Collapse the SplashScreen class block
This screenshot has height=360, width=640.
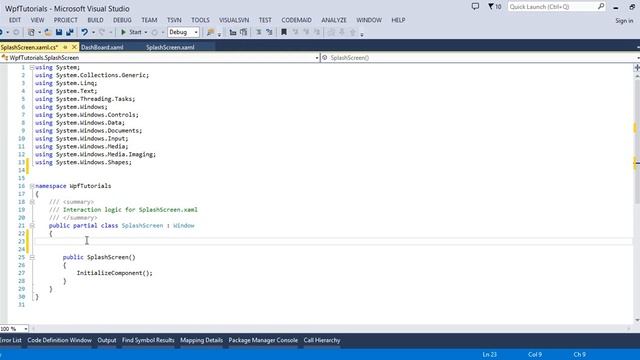tap(32, 226)
